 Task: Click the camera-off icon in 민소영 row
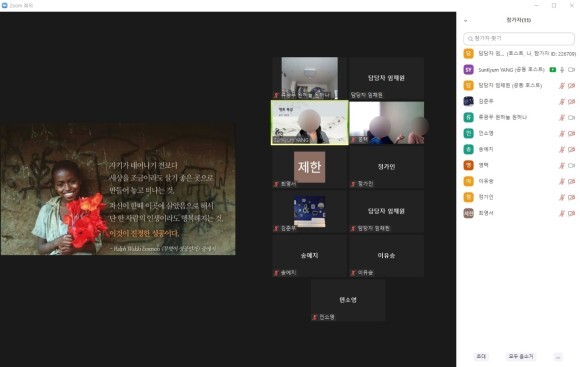click(571, 133)
